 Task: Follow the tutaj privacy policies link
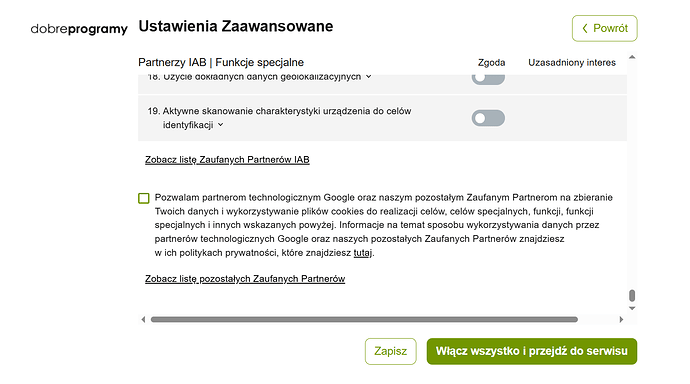[x=363, y=253]
